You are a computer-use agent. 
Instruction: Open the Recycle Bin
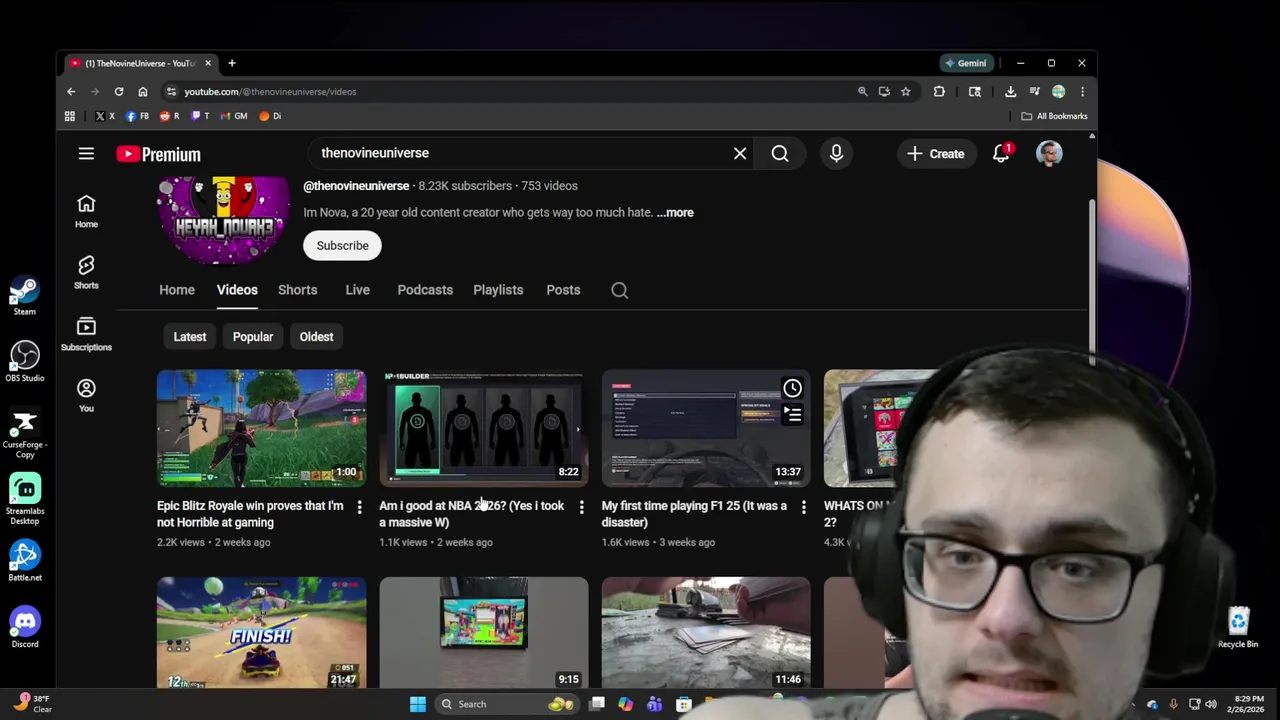(x=1238, y=628)
